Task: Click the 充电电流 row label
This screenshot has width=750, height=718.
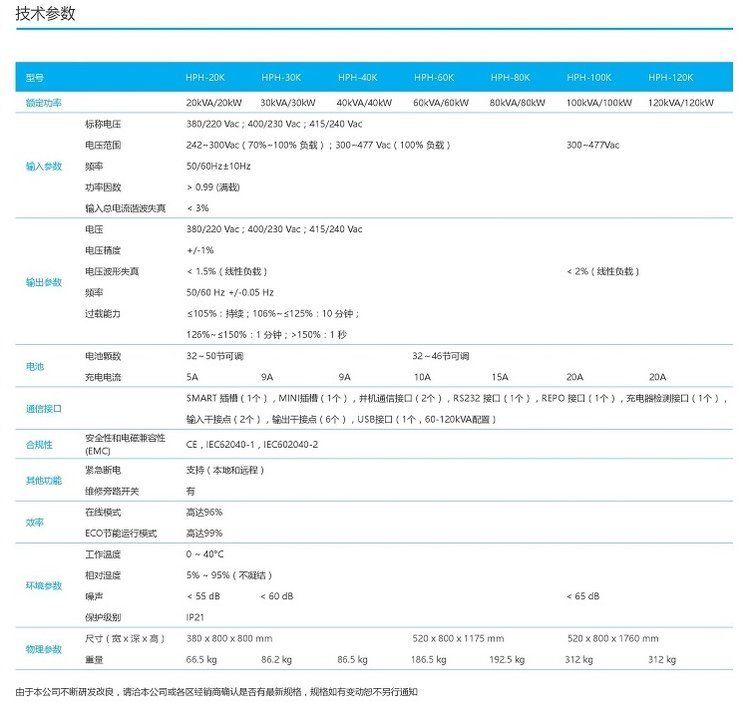Action: 103,377
